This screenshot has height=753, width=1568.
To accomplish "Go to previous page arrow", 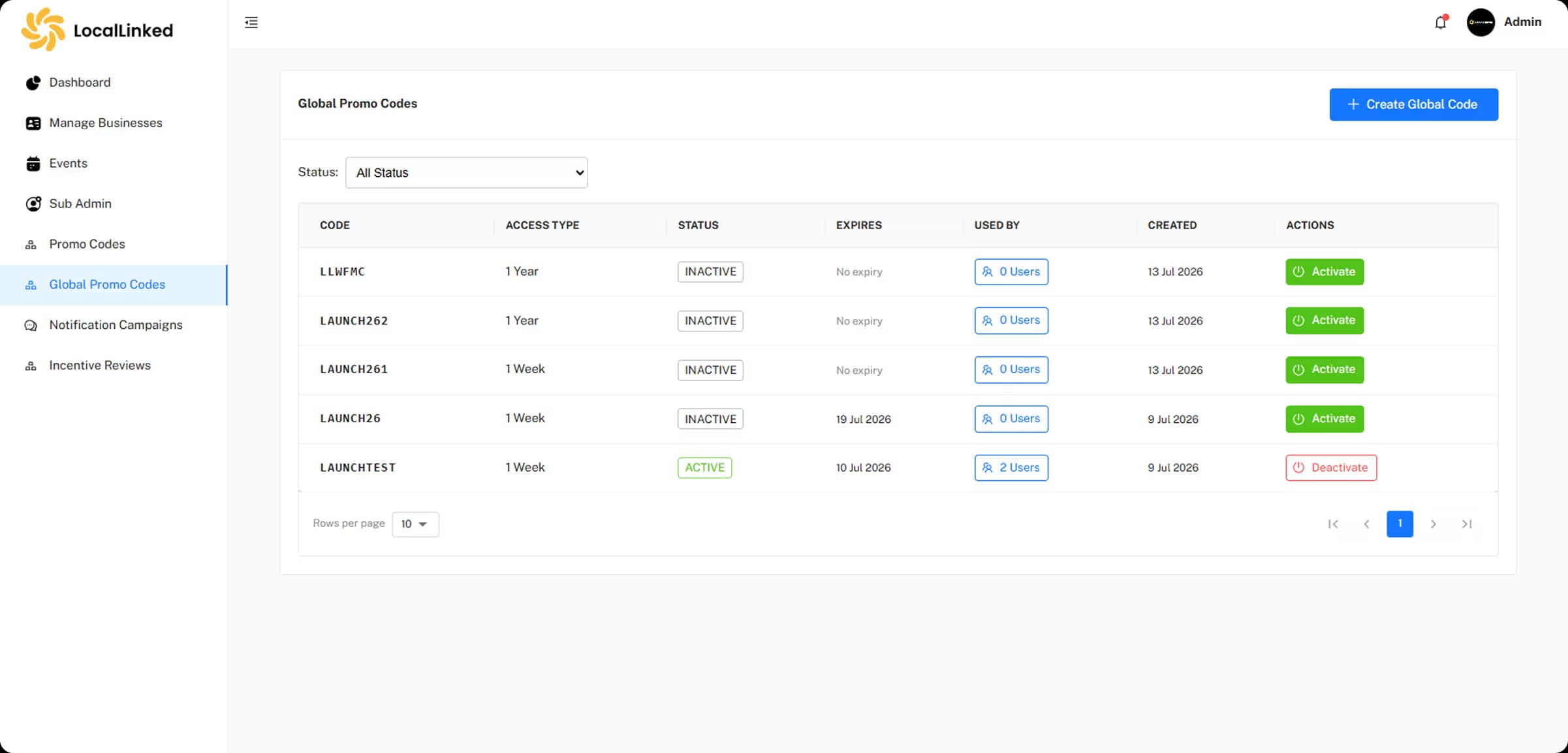I will [x=1366, y=524].
